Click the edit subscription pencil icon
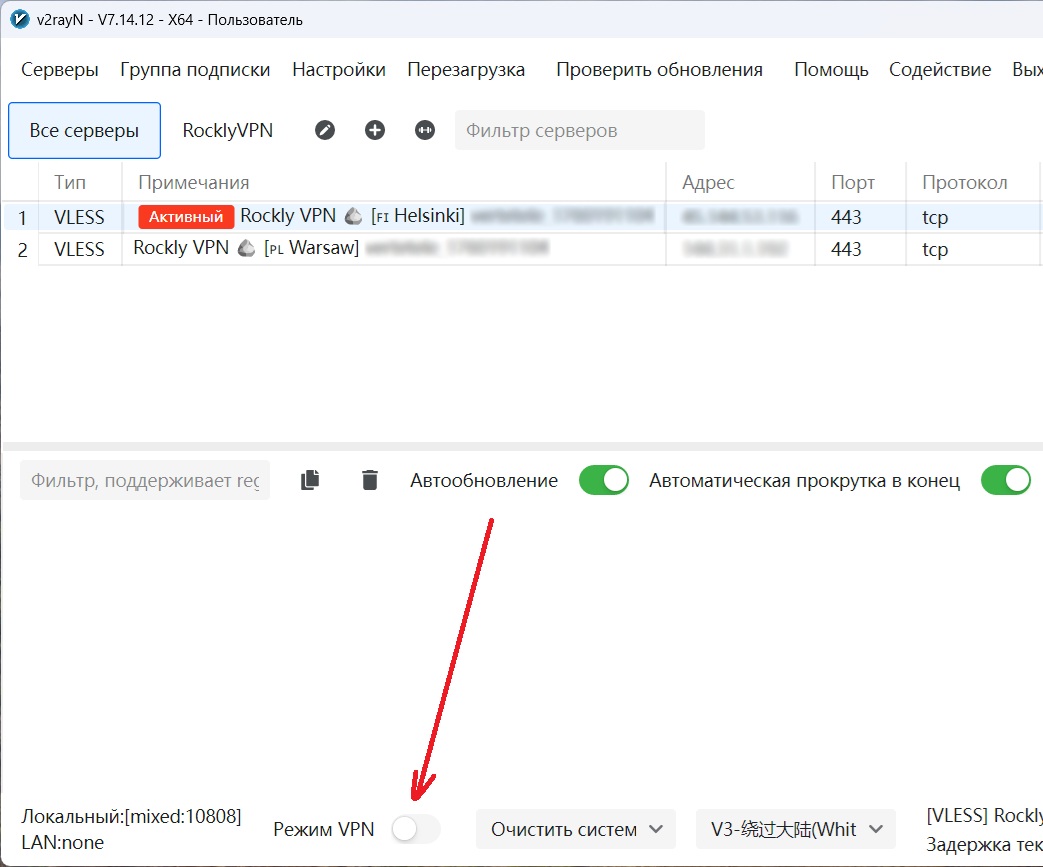 click(x=325, y=130)
